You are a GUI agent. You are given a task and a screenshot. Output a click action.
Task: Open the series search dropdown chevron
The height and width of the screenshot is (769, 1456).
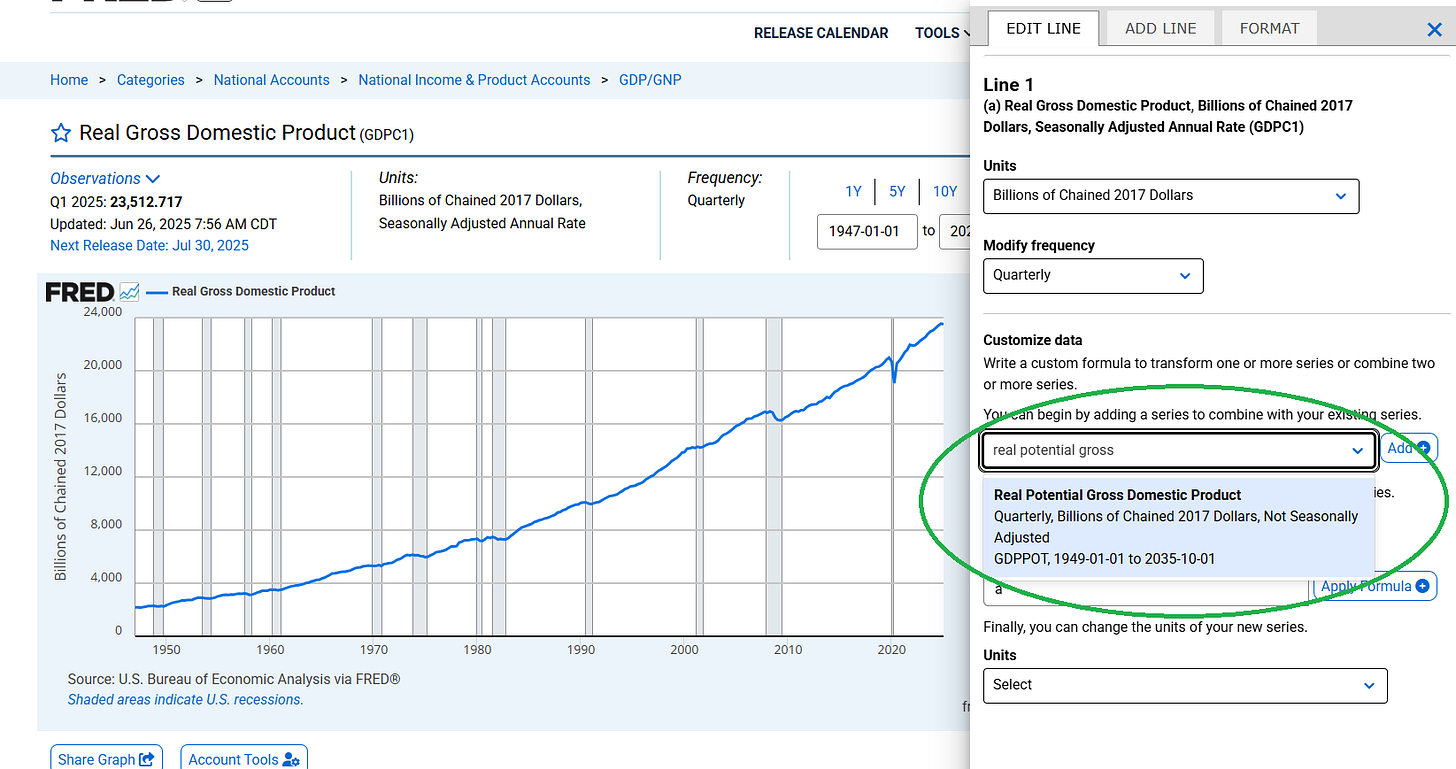pos(1358,451)
